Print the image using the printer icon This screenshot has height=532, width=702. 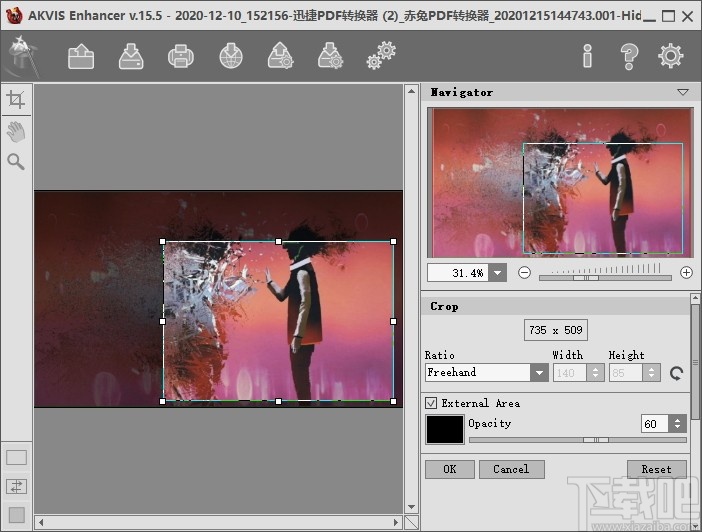181,56
